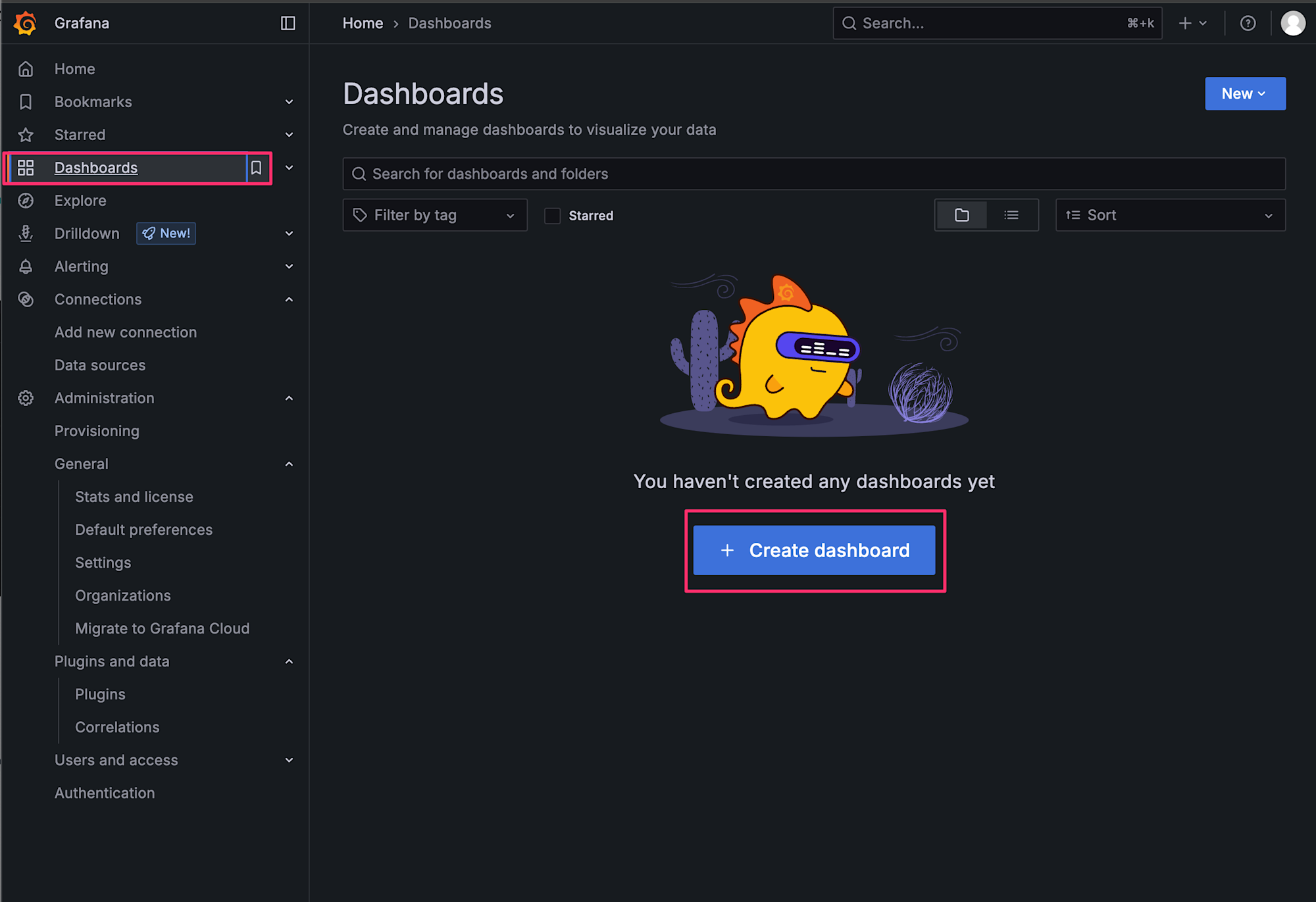Image resolution: width=1316 pixels, height=902 pixels.
Task: Open the Filter by tag dropdown
Action: pos(435,215)
